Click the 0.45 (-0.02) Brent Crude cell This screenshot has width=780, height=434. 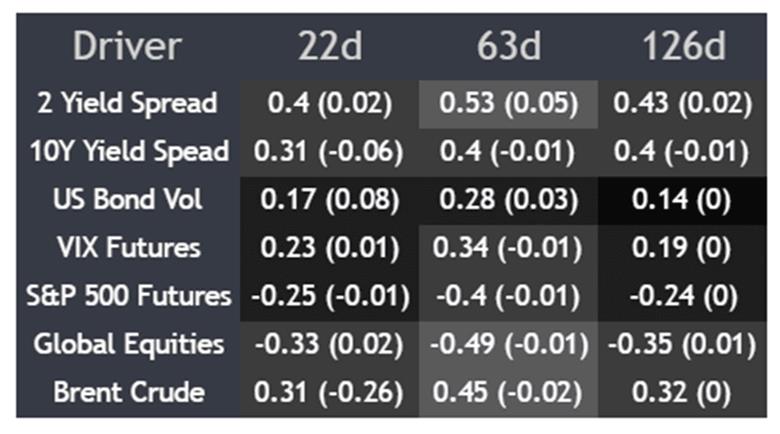point(508,393)
